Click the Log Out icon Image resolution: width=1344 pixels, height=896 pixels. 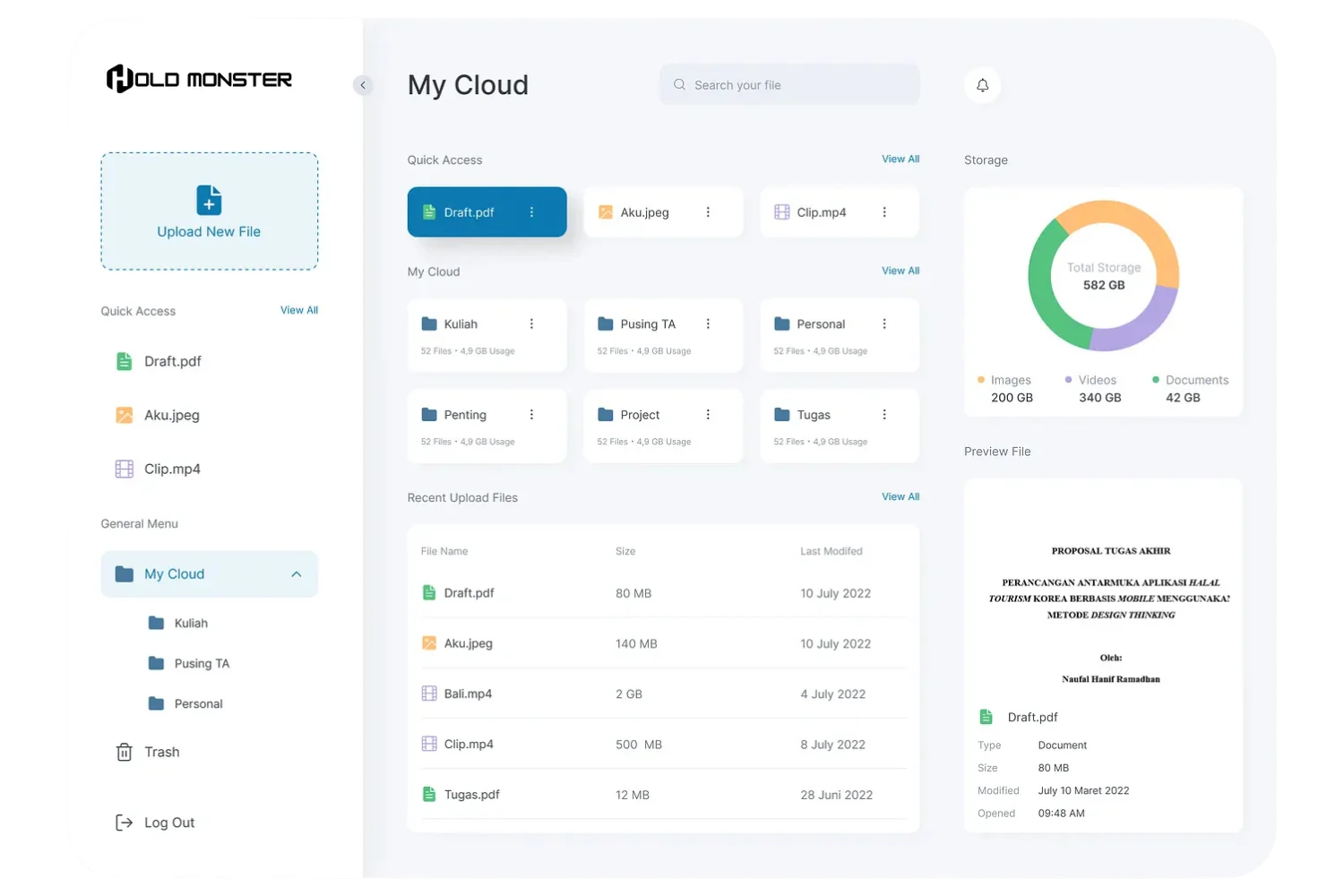click(124, 823)
